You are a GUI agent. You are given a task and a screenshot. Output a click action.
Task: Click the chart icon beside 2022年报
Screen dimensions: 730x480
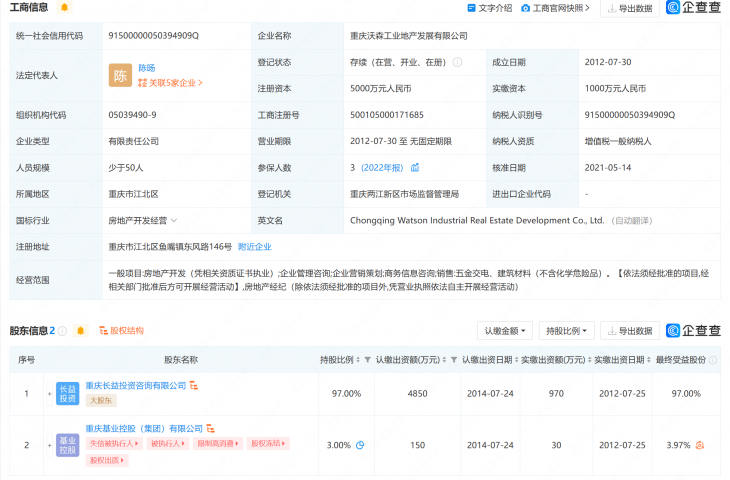[x=415, y=168]
